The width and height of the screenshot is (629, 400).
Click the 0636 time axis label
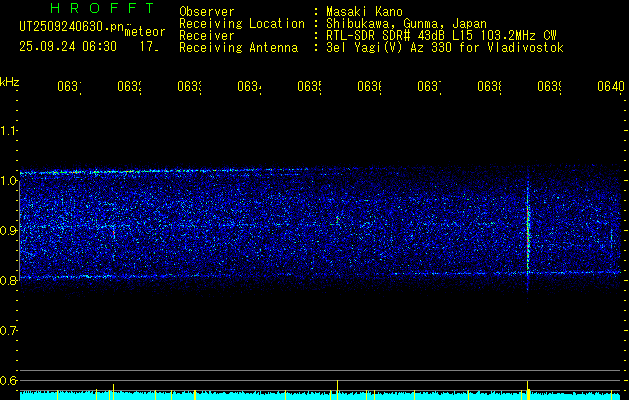369,87
